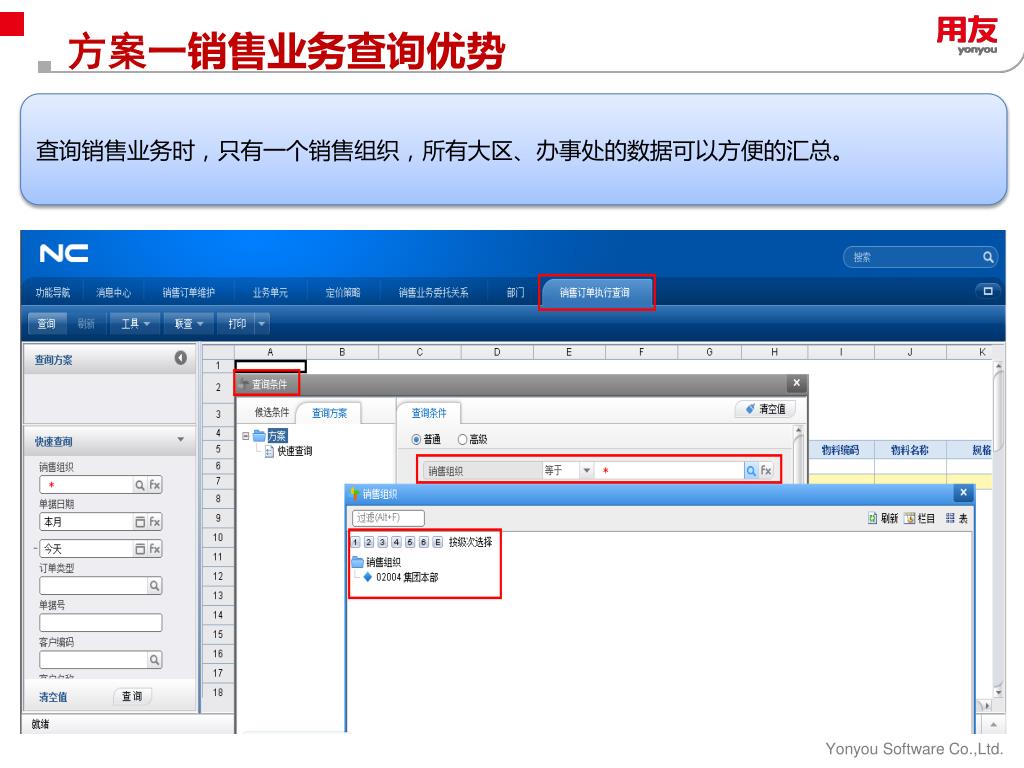Image resolution: width=1024 pixels, height=768 pixels.
Task: Click Fx icon beside quick query 销售组织
Action: tap(154, 485)
